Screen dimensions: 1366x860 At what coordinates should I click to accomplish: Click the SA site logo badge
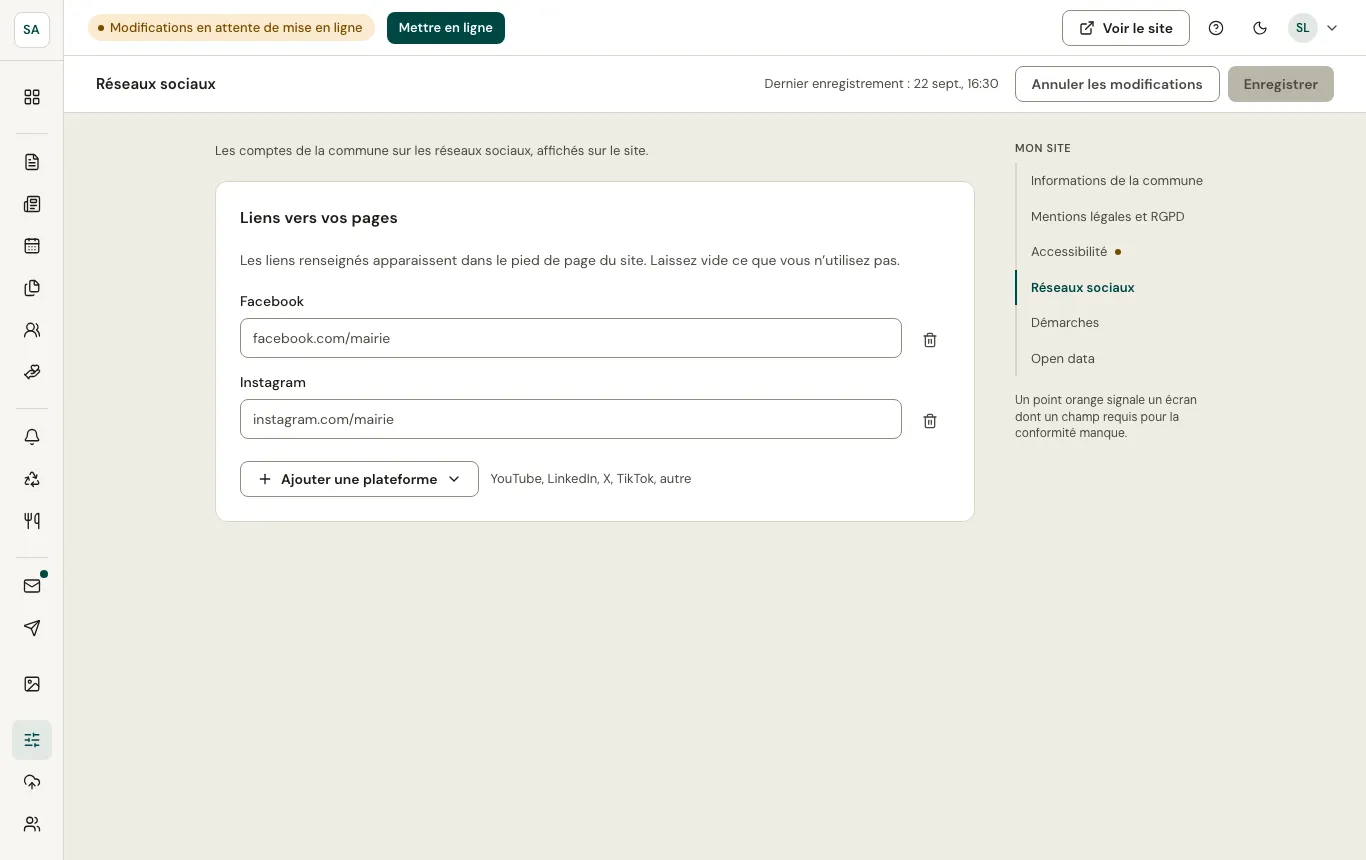pyautogui.click(x=32, y=30)
